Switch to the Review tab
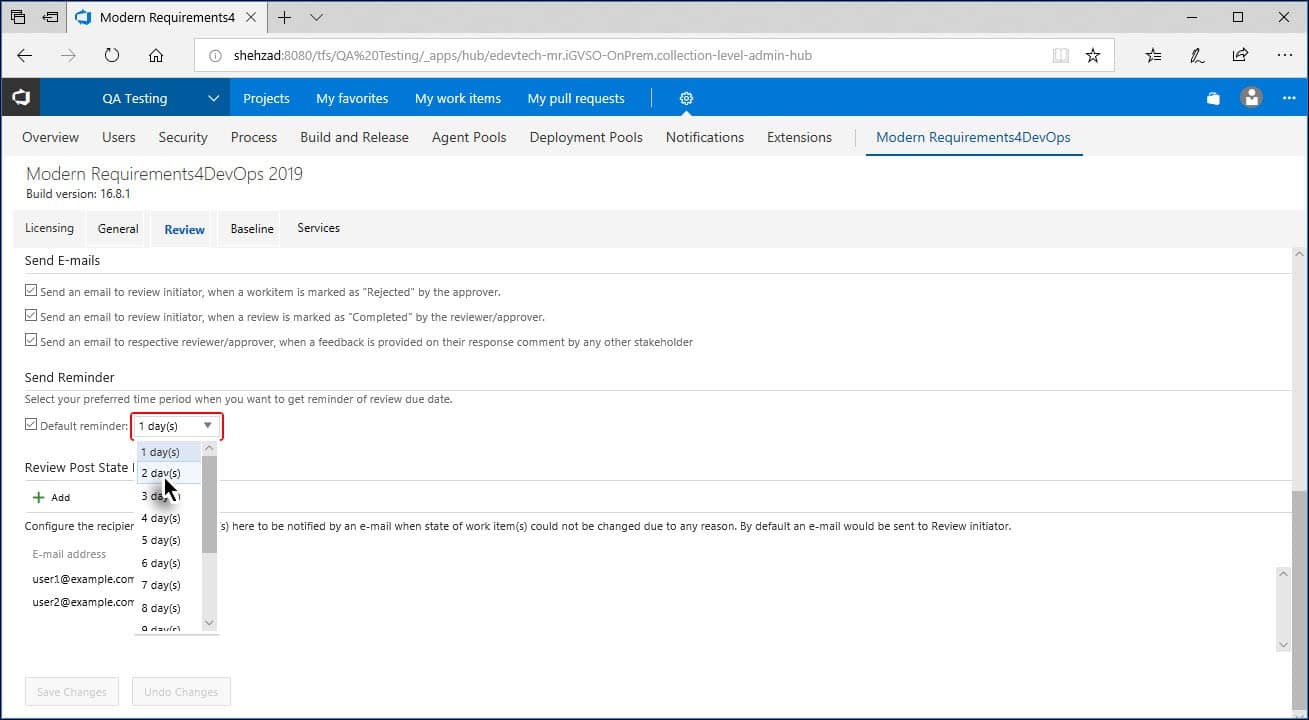1309x720 pixels. [184, 229]
